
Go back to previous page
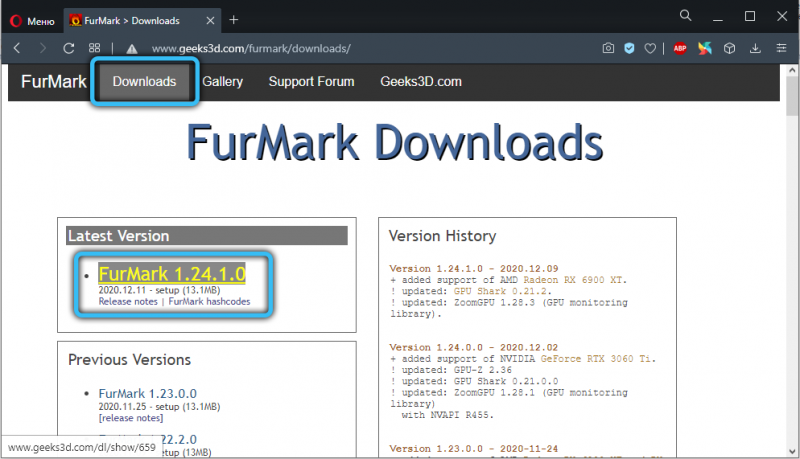[x=17, y=48]
